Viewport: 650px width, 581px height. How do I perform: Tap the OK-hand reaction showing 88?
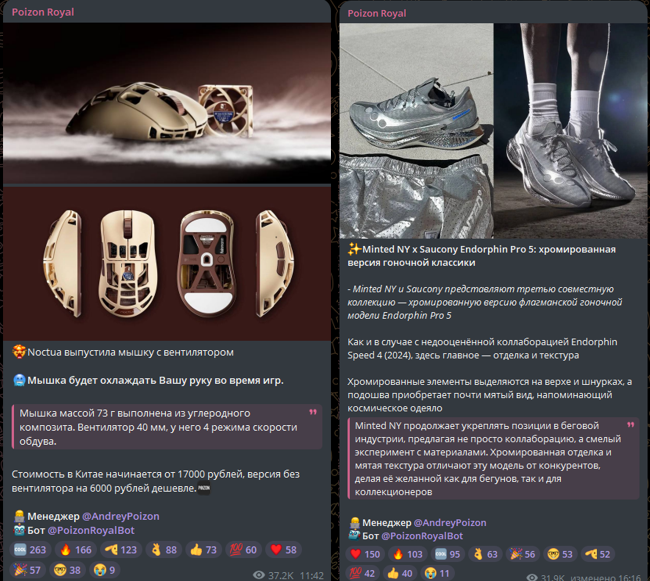point(163,550)
